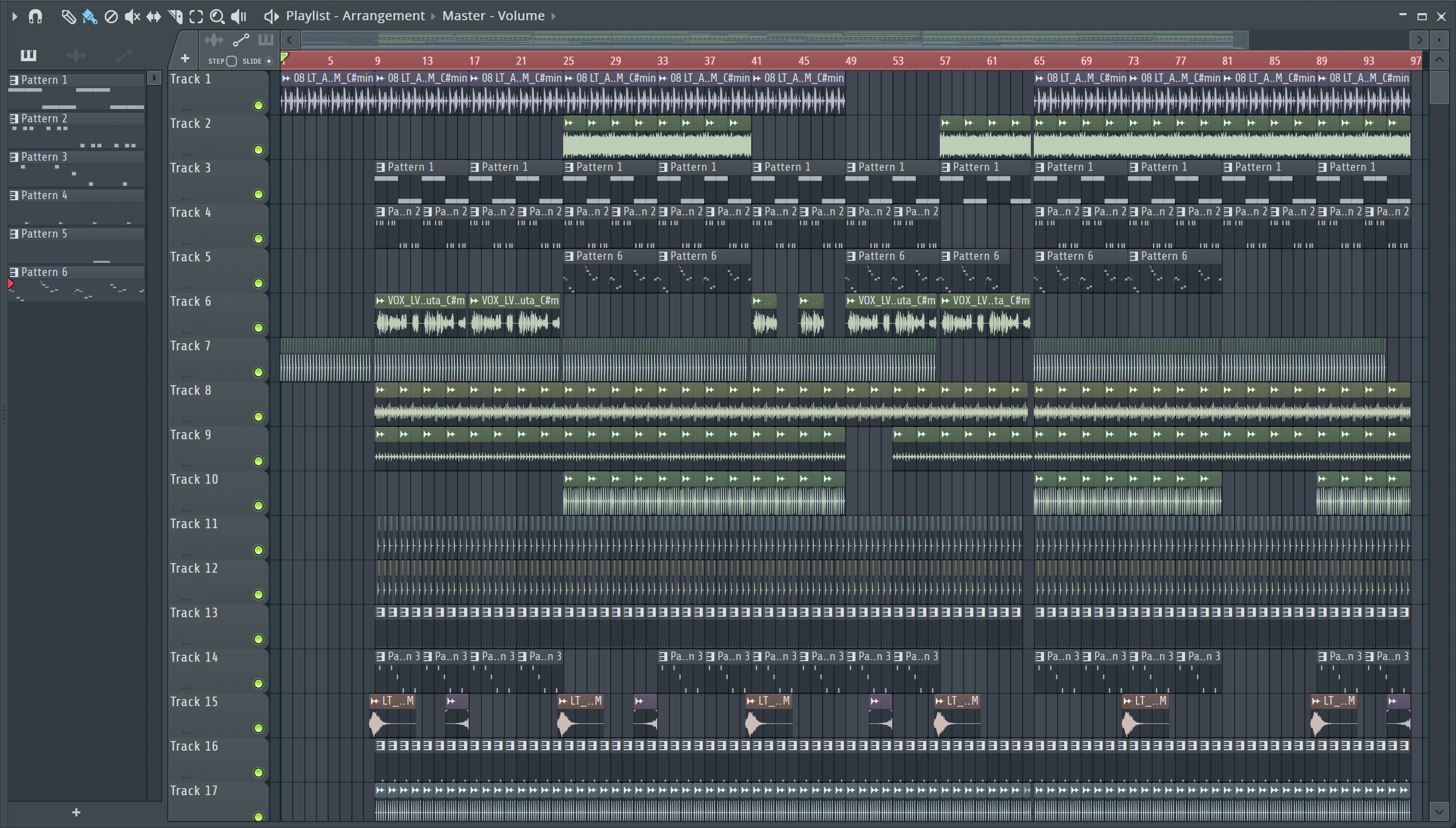
Task: Click the Master - Volume breadcrumb
Action: coord(493,16)
